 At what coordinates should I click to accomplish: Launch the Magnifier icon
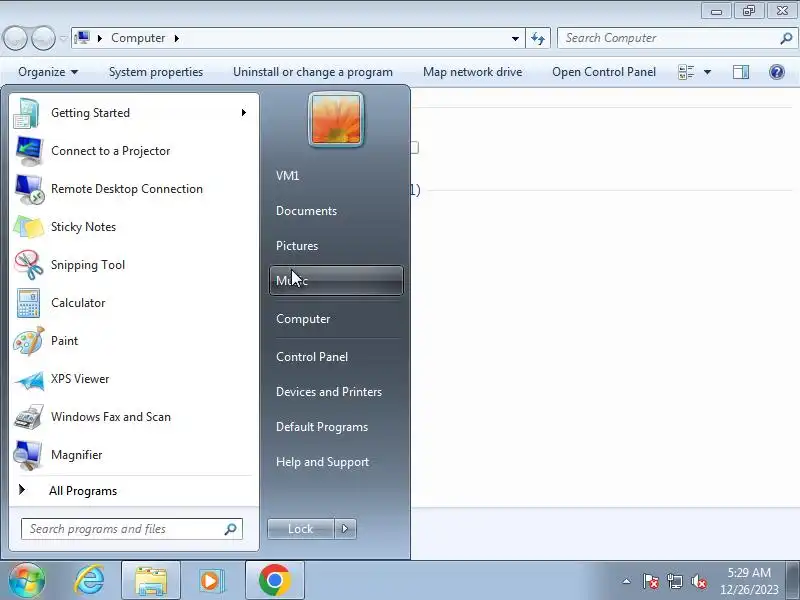pyautogui.click(x=28, y=455)
